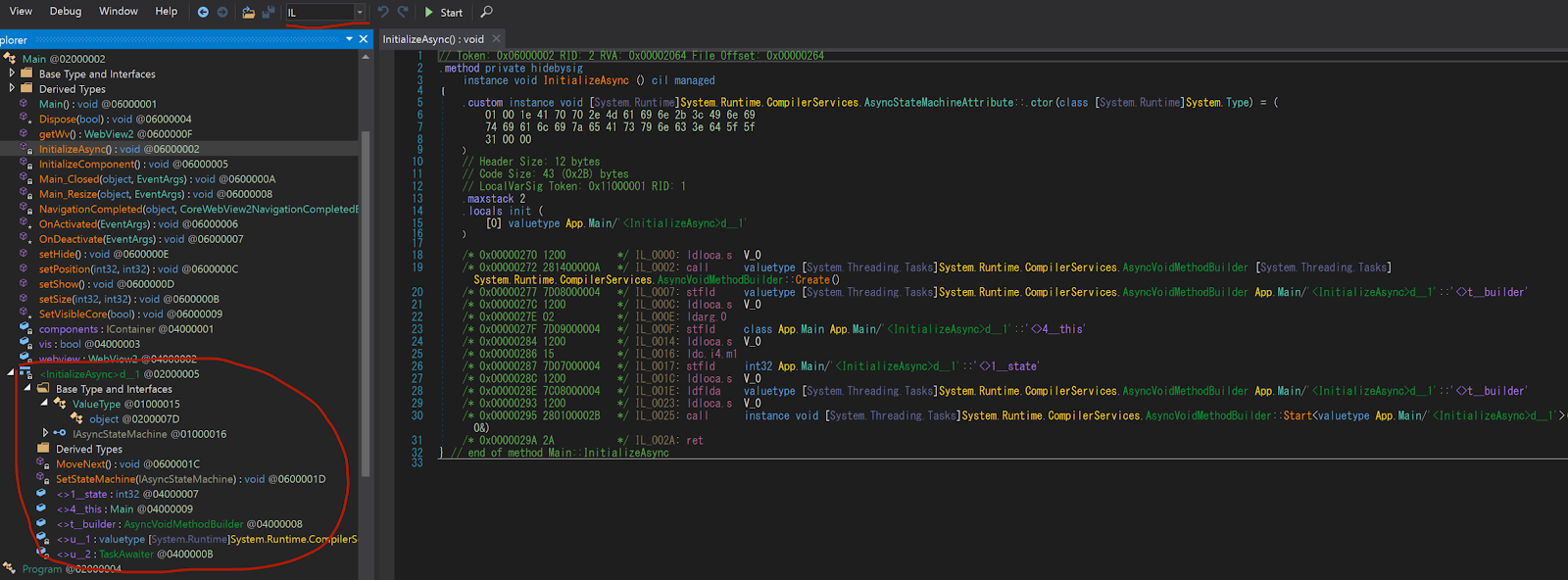Select the getWv() : WebView2 method

click(116, 134)
